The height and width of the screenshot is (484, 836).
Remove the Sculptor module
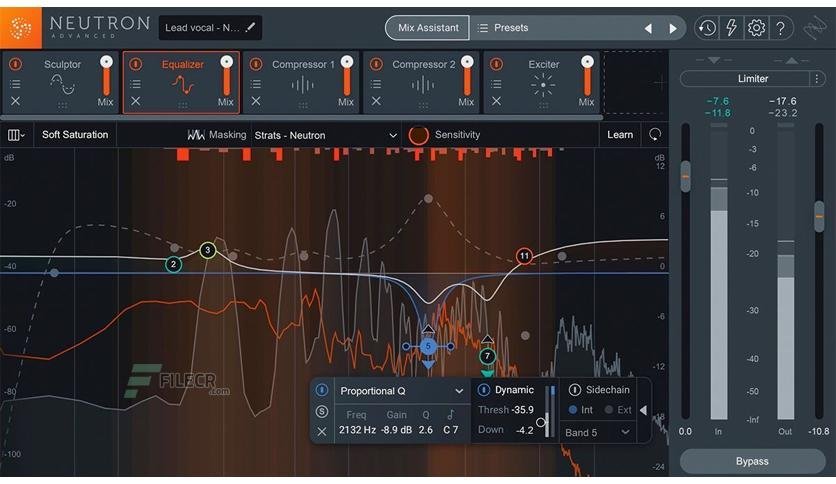click(x=15, y=101)
